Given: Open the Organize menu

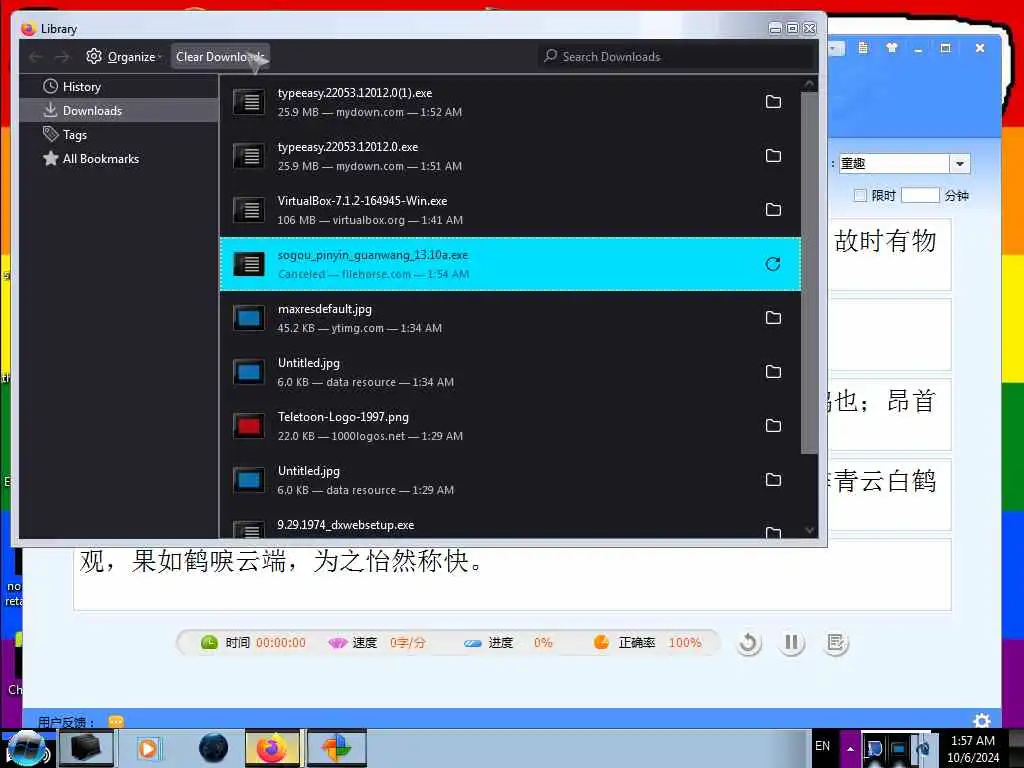Looking at the screenshot, I should pyautogui.click(x=123, y=57).
